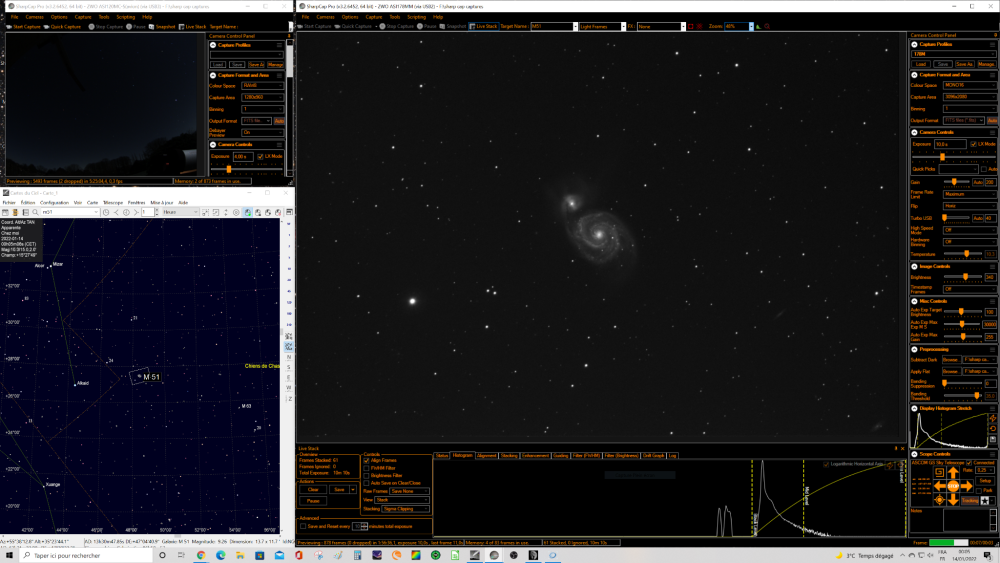Viewport: 1000px width, 563px height.
Task: Adjust the Gain slider in Camera Controls
Action: click(x=954, y=182)
